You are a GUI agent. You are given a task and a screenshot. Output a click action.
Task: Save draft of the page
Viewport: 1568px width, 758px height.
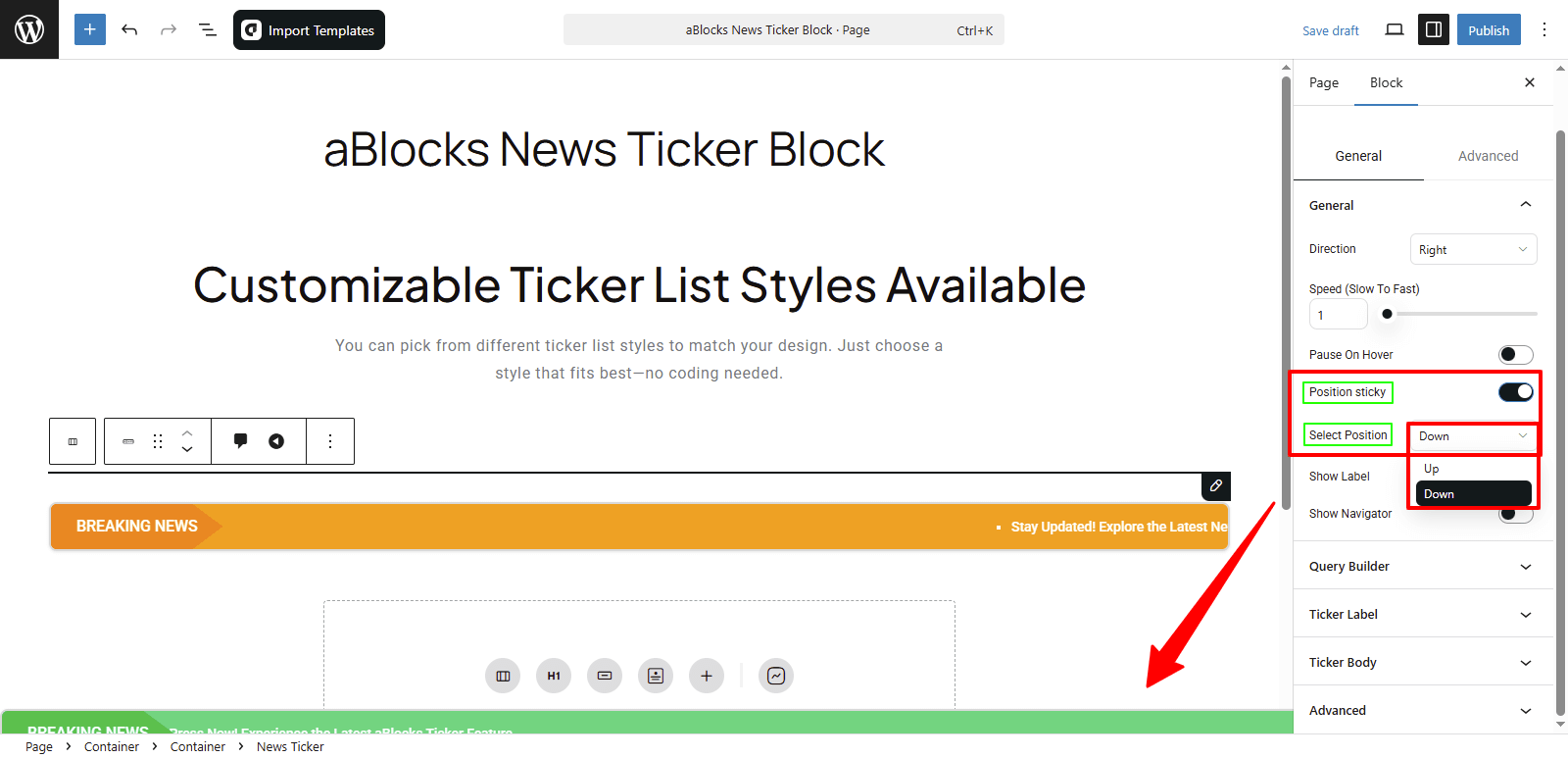tap(1330, 30)
